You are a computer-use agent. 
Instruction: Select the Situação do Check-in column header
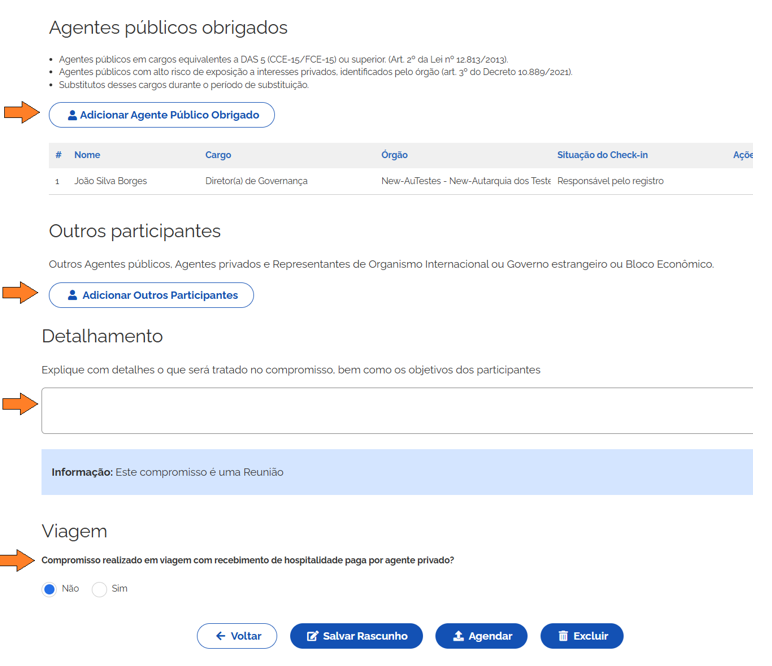click(602, 155)
